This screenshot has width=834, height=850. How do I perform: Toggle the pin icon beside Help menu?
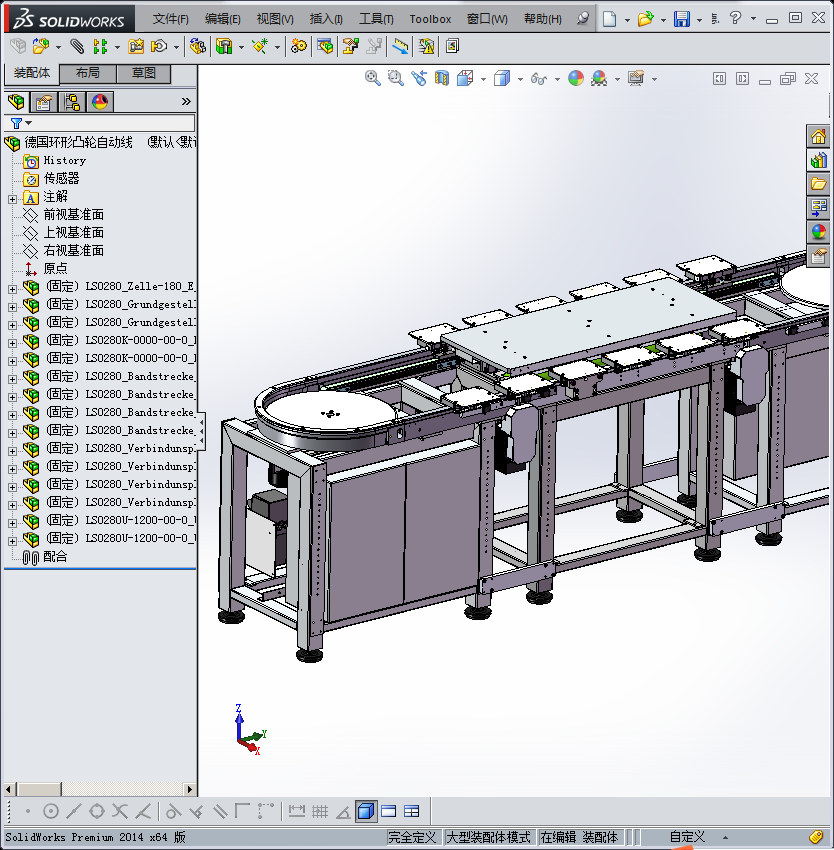click(x=584, y=19)
